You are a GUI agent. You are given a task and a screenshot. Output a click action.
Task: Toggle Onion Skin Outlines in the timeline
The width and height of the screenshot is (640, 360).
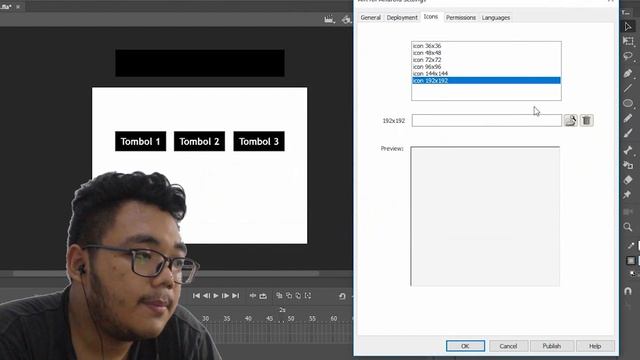pos(289,296)
